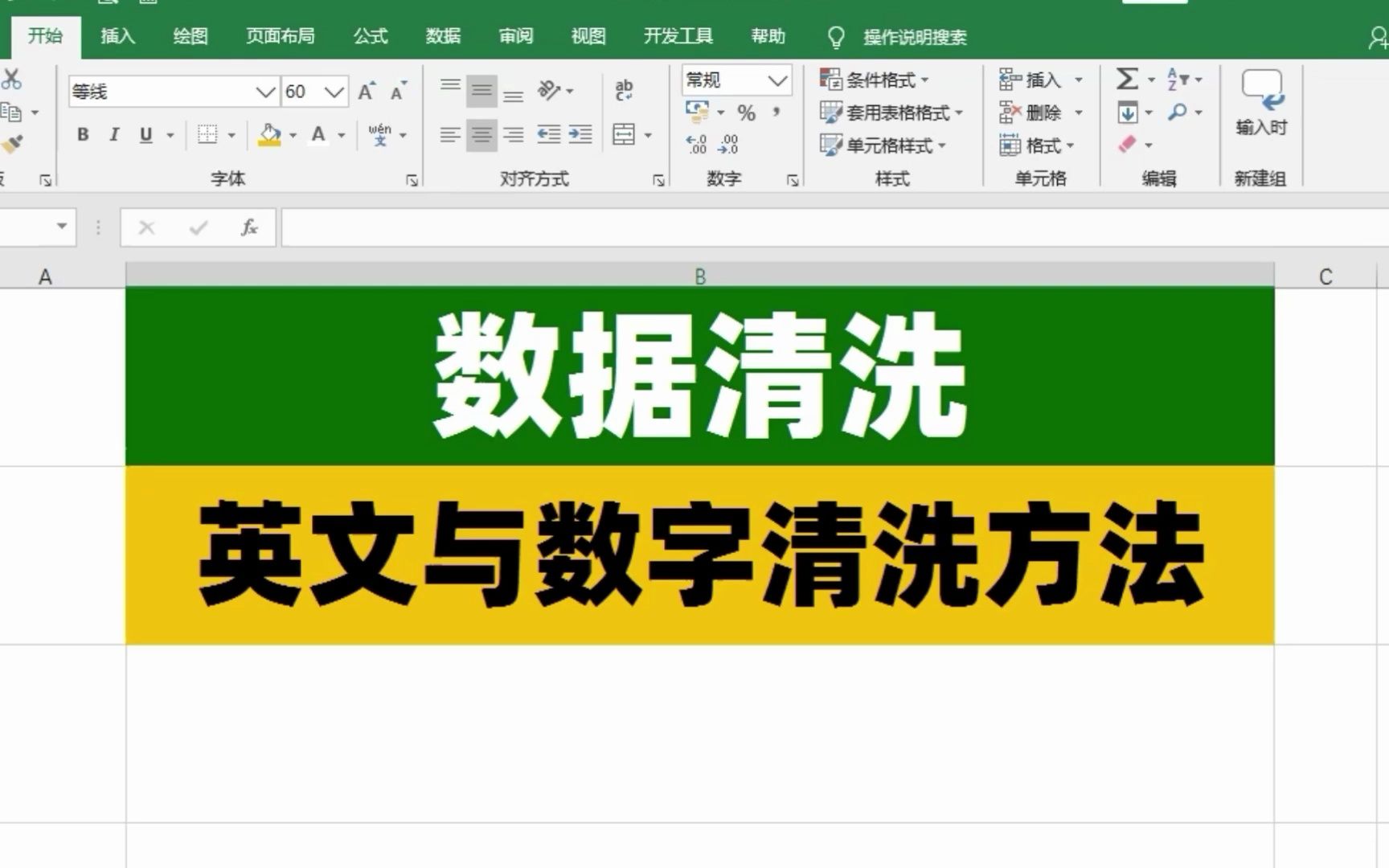Click the AutoSum sigma icon

click(x=1127, y=79)
